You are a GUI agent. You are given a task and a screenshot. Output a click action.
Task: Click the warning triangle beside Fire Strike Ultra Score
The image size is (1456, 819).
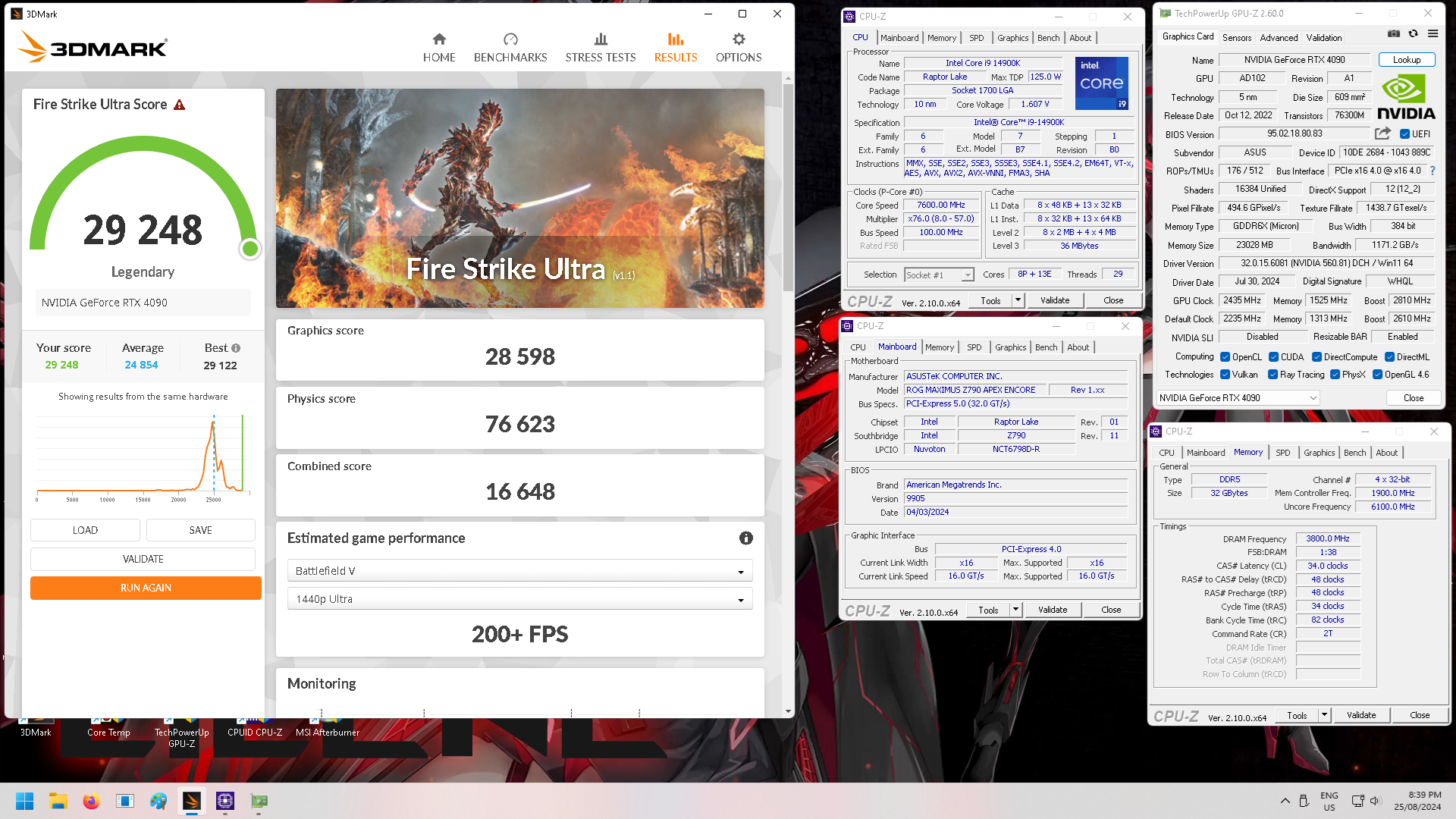[179, 105]
